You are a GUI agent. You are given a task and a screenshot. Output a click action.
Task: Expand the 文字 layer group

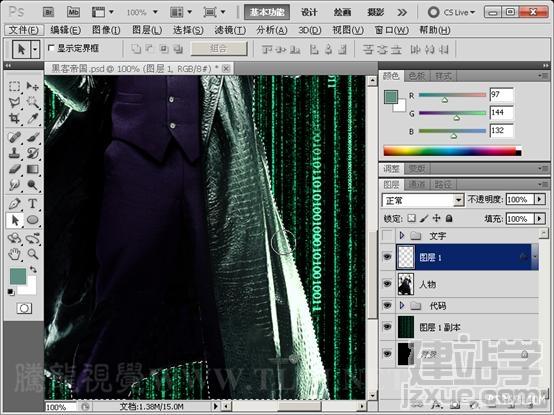click(402, 235)
